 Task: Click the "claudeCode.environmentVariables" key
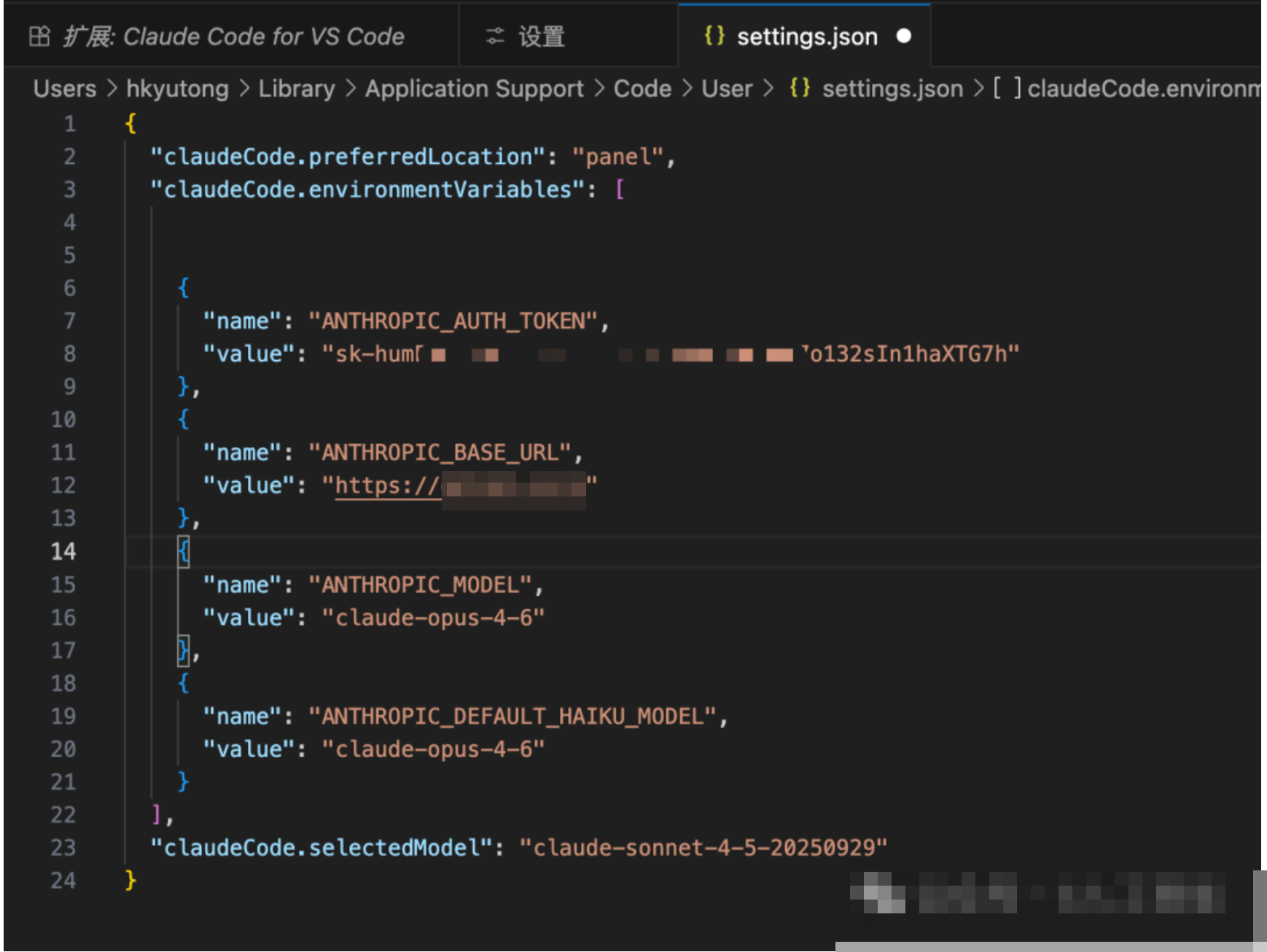click(367, 190)
